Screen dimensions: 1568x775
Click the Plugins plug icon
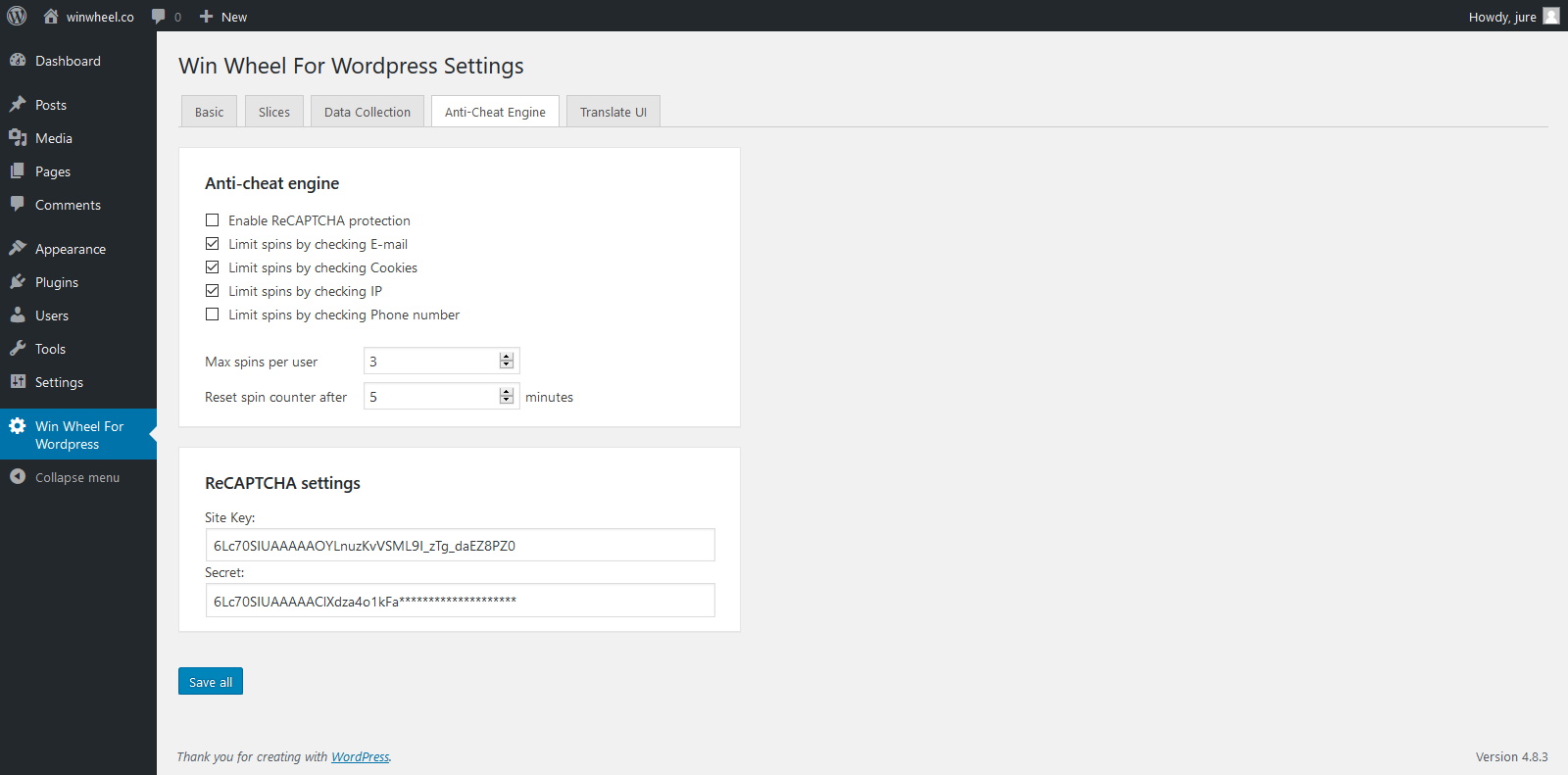click(18, 282)
